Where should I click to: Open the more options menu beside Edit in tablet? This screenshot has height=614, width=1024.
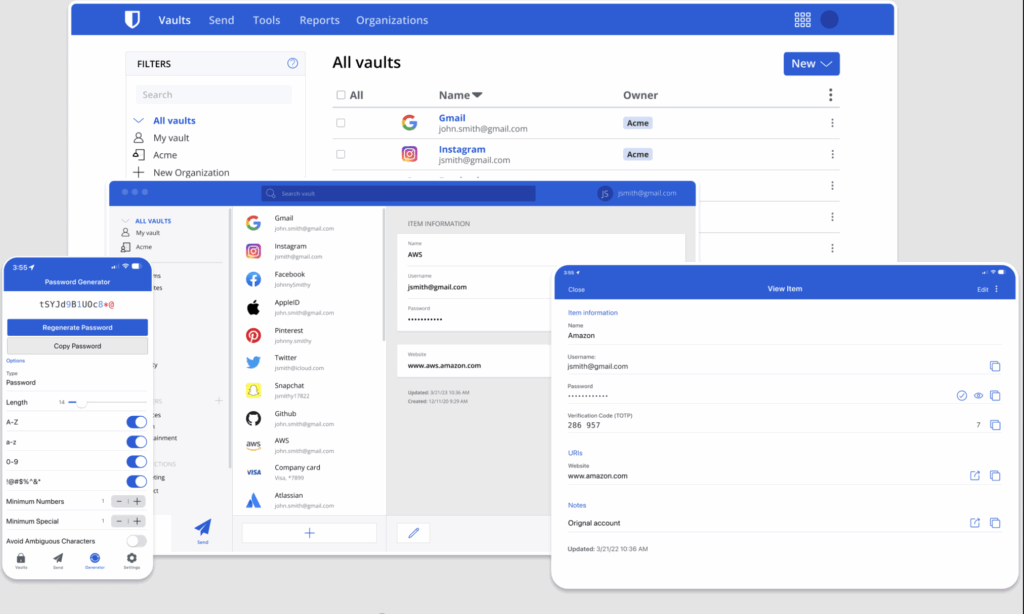(x=997, y=289)
